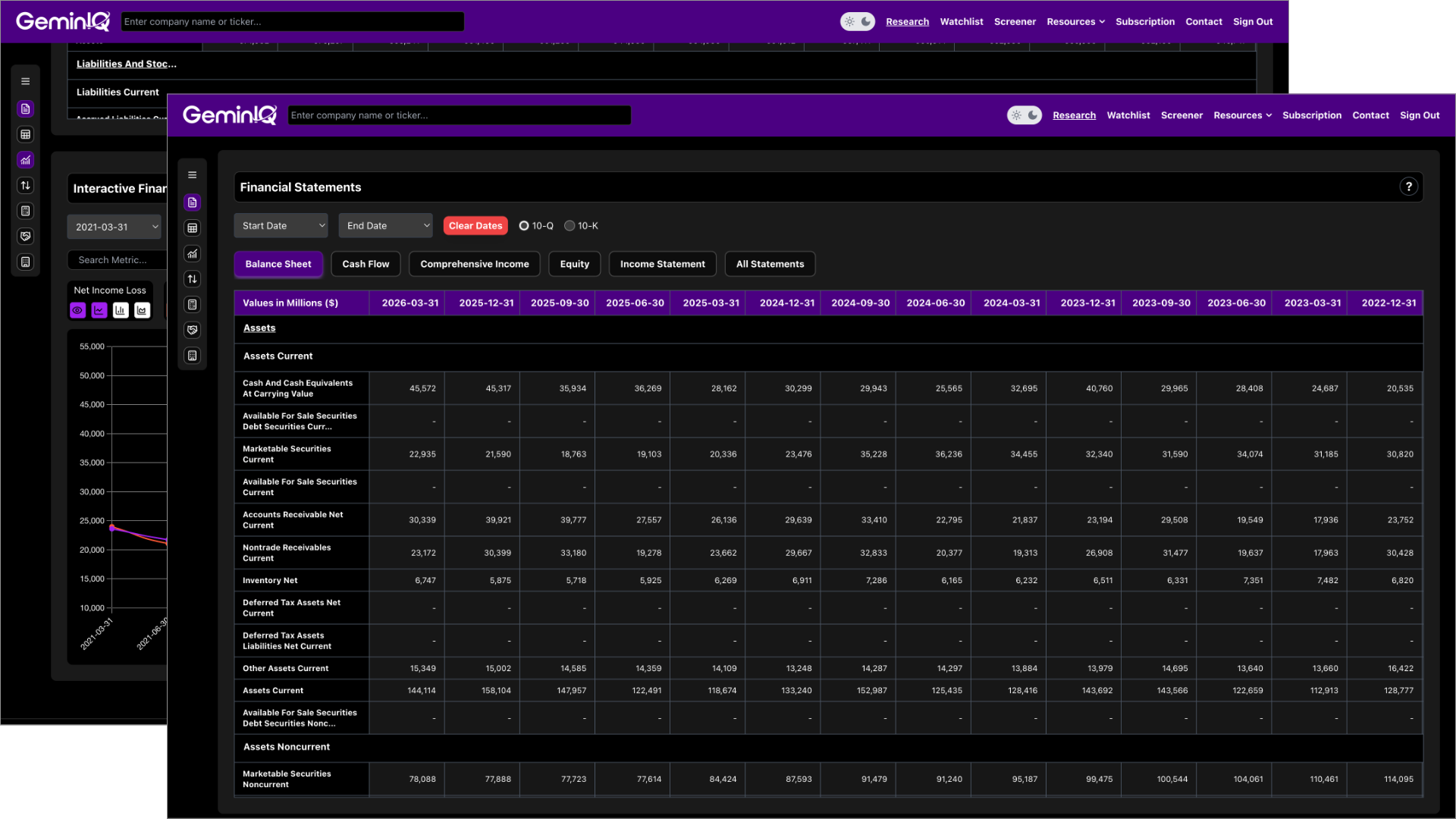1456x819 pixels.
Task: Switch to the Equity tab
Action: (575, 264)
